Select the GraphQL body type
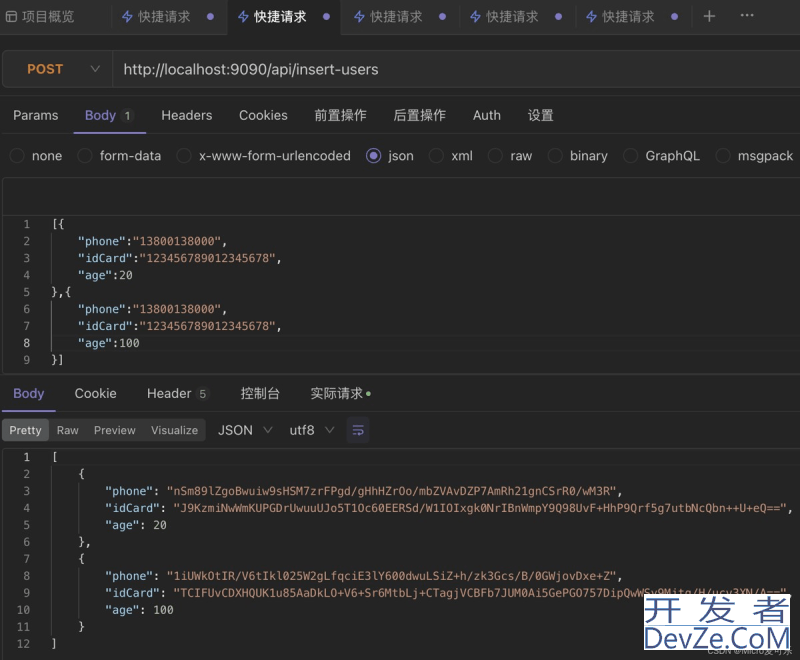This screenshot has height=660, width=800. [x=630, y=156]
